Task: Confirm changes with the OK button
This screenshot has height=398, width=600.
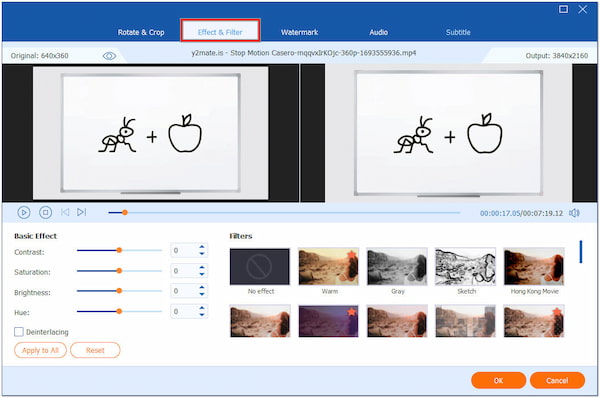Action: [498, 380]
